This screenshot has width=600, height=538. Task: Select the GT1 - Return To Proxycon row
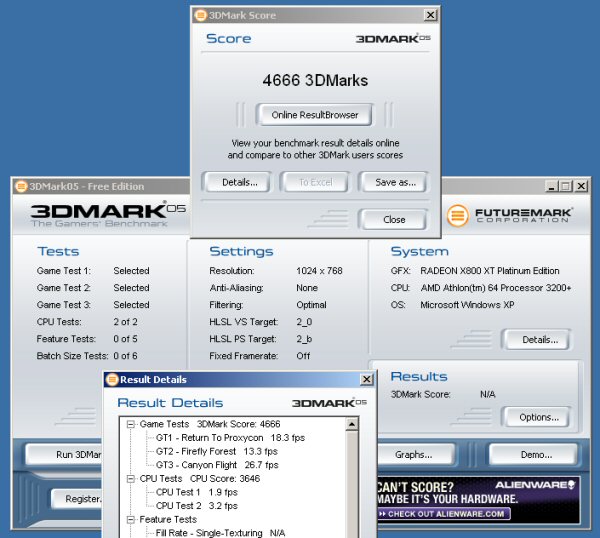pos(230,438)
